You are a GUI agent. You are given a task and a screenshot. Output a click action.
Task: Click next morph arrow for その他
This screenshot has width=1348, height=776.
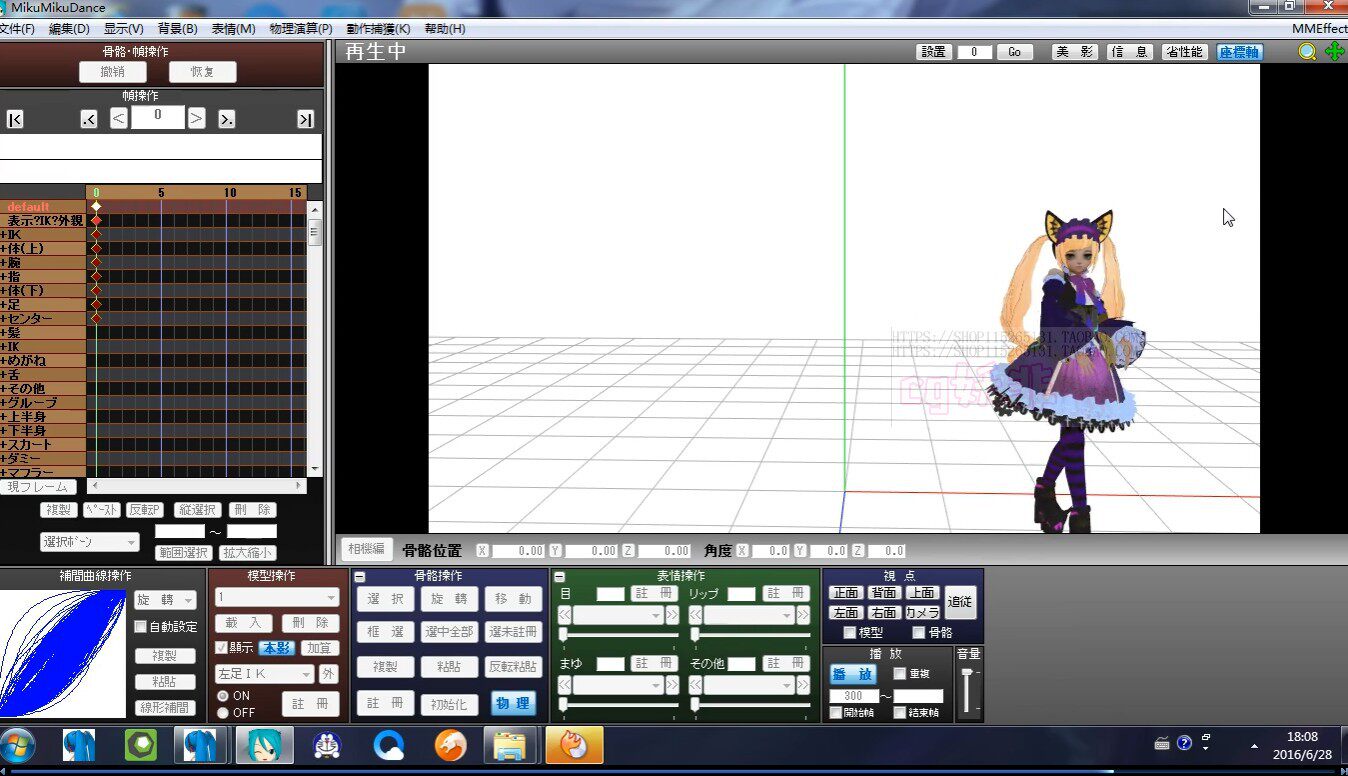(802, 685)
